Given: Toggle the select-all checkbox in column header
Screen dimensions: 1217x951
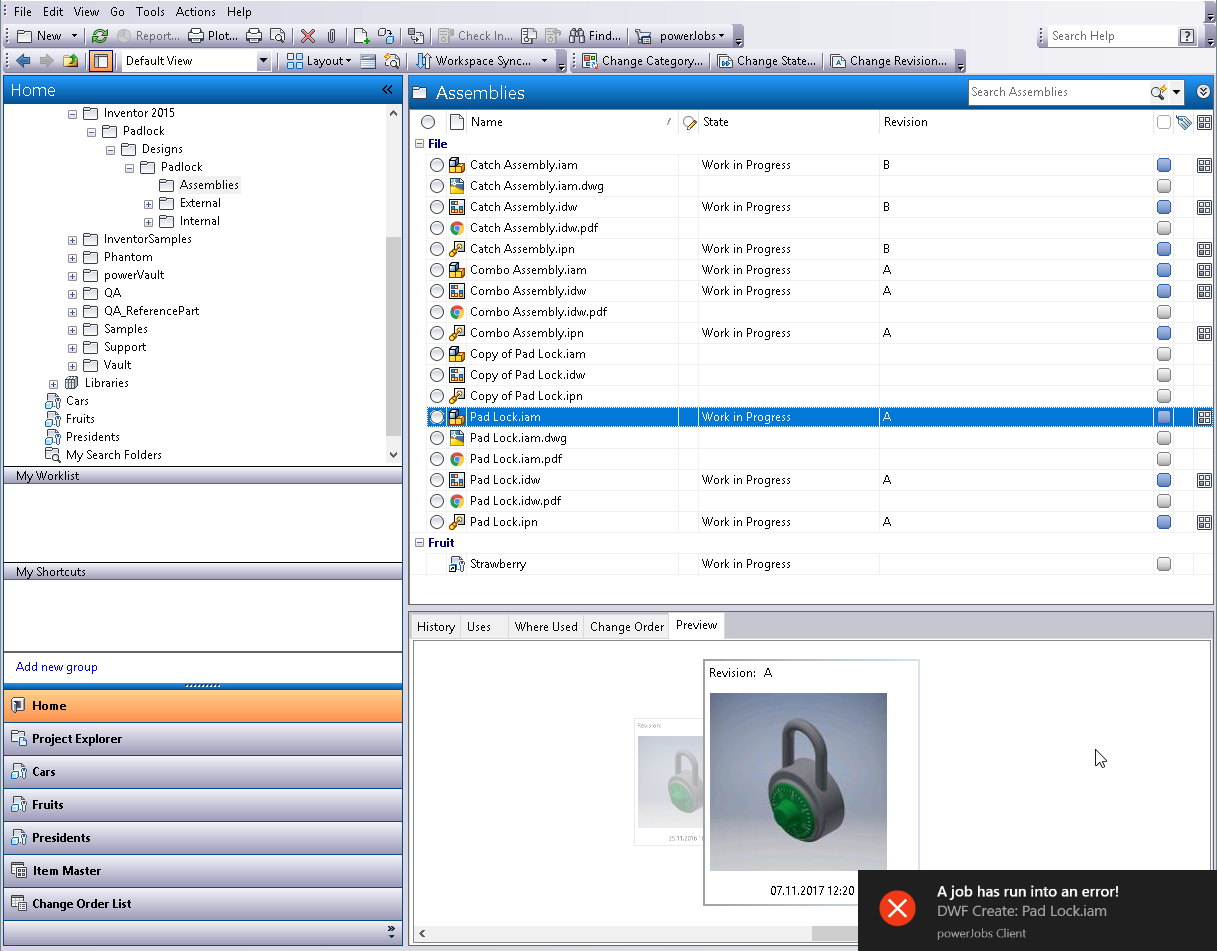Looking at the screenshot, I should (1163, 122).
